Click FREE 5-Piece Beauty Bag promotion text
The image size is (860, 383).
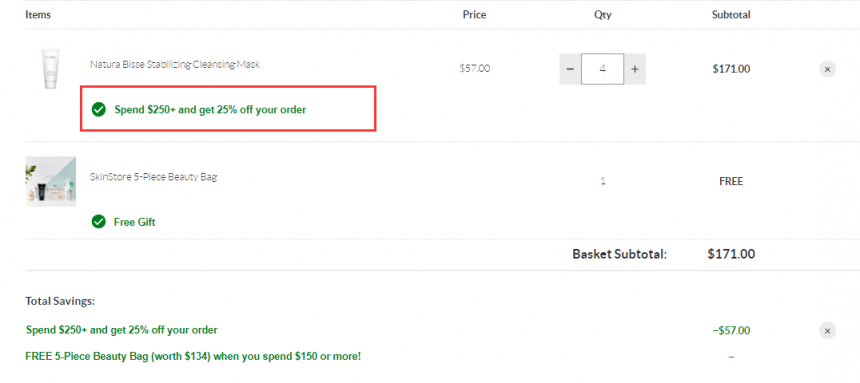(193, 357)
